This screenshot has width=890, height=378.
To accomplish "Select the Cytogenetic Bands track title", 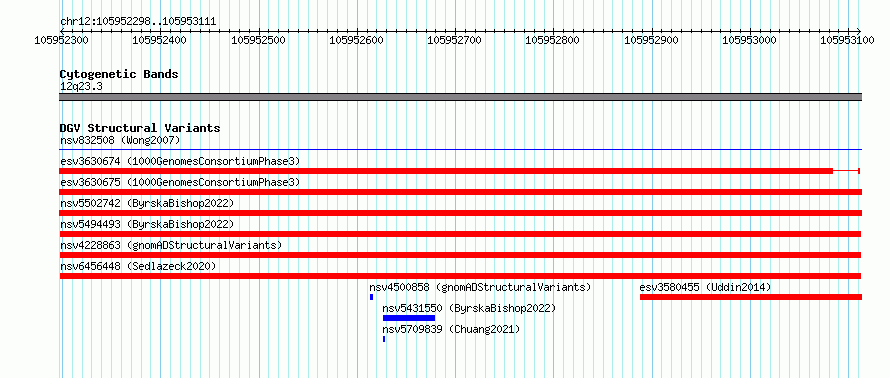I will (119, 74).
